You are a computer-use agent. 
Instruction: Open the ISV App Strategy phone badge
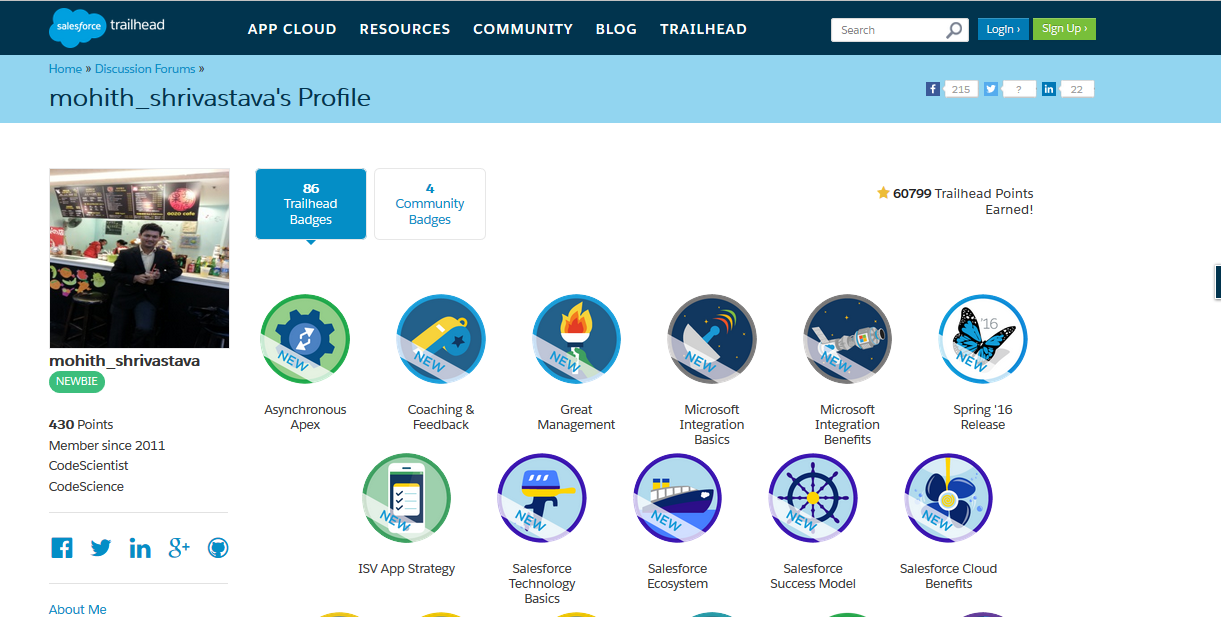point(406,498)
